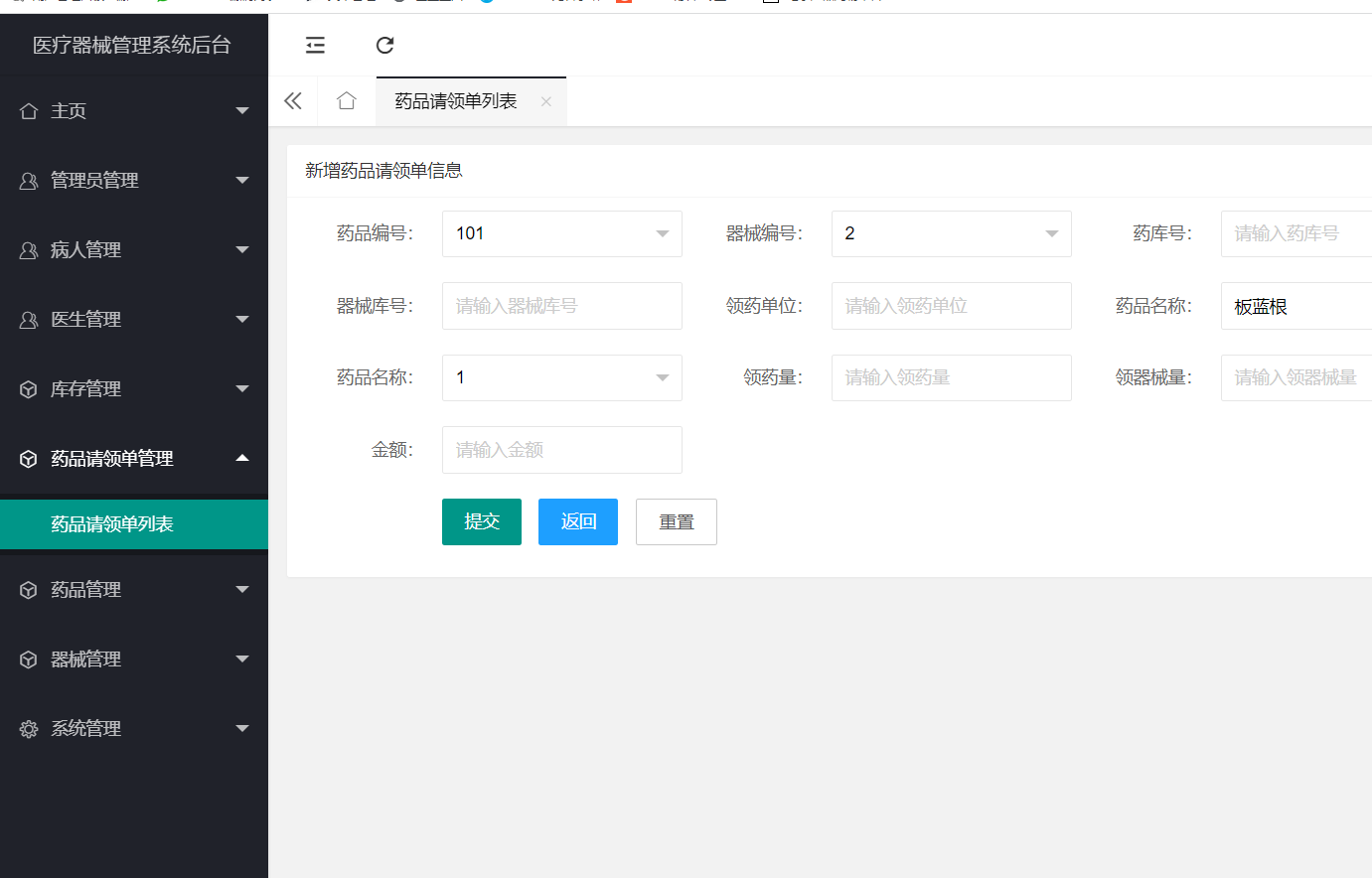Screen dimensions: 1372x878
Task: Click the cube icon beside 药品请领单管理
Action: point(29,459)
